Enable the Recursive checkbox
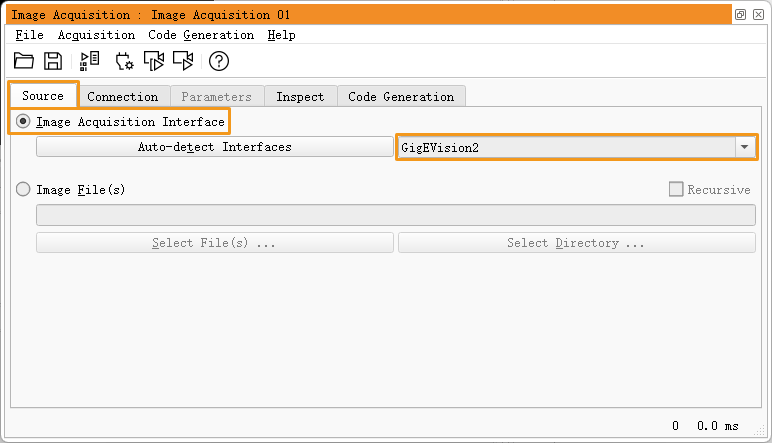 pos(676,189)
